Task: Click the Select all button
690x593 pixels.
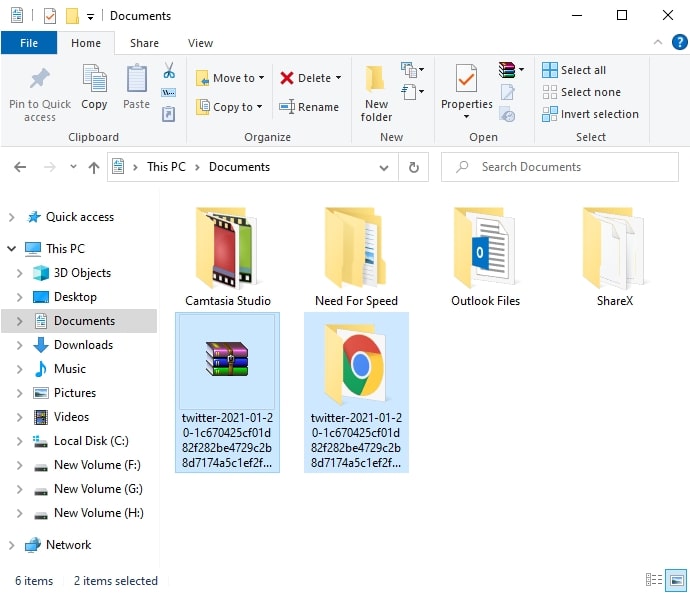Action: (574, 70)
